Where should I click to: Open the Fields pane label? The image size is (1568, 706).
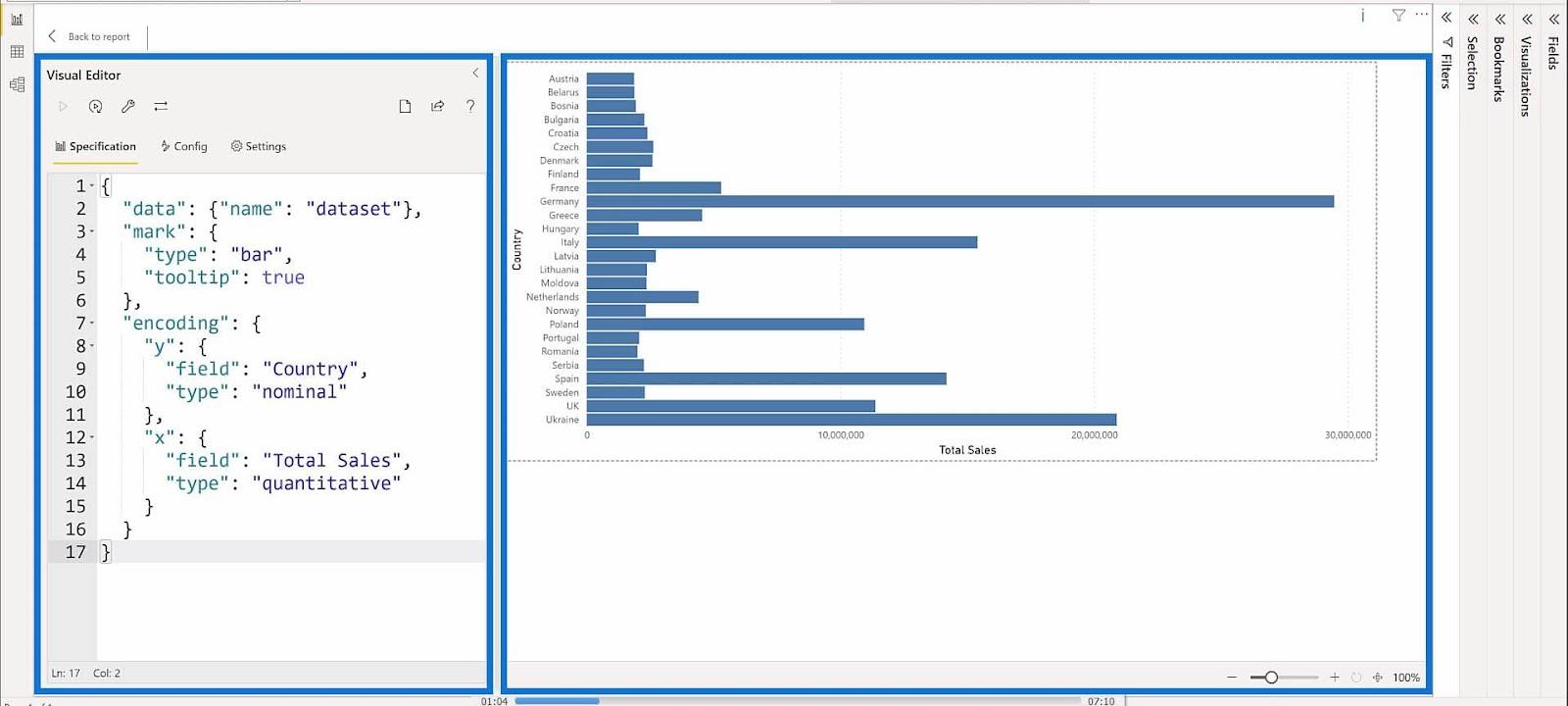1553,53
